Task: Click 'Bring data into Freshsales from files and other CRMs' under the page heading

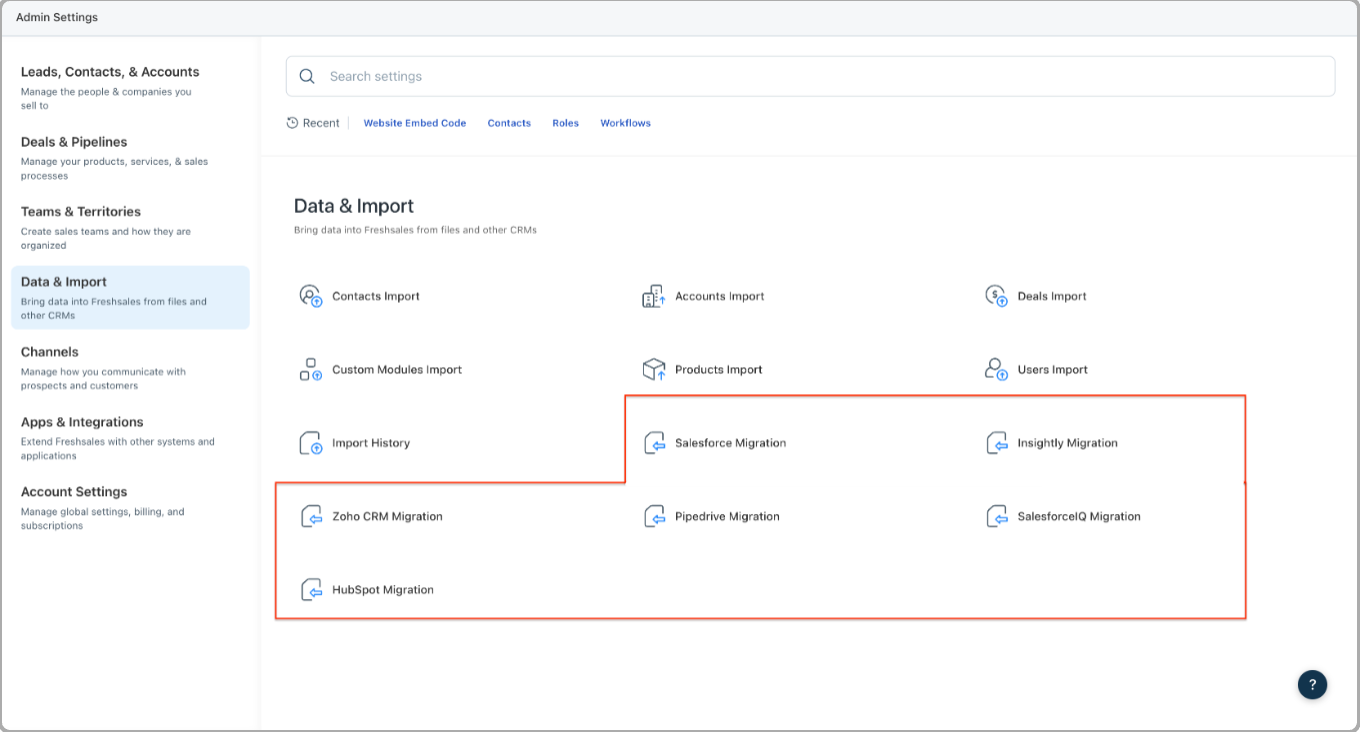Action: coord(415,230)
